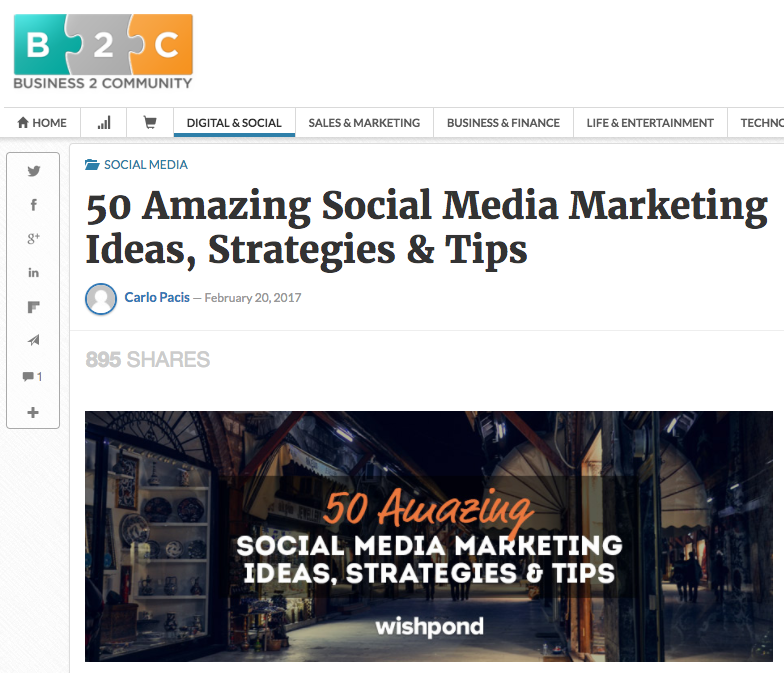Expand more sharing options plus icon
784x673 pixels.
(x=33, y=412)
